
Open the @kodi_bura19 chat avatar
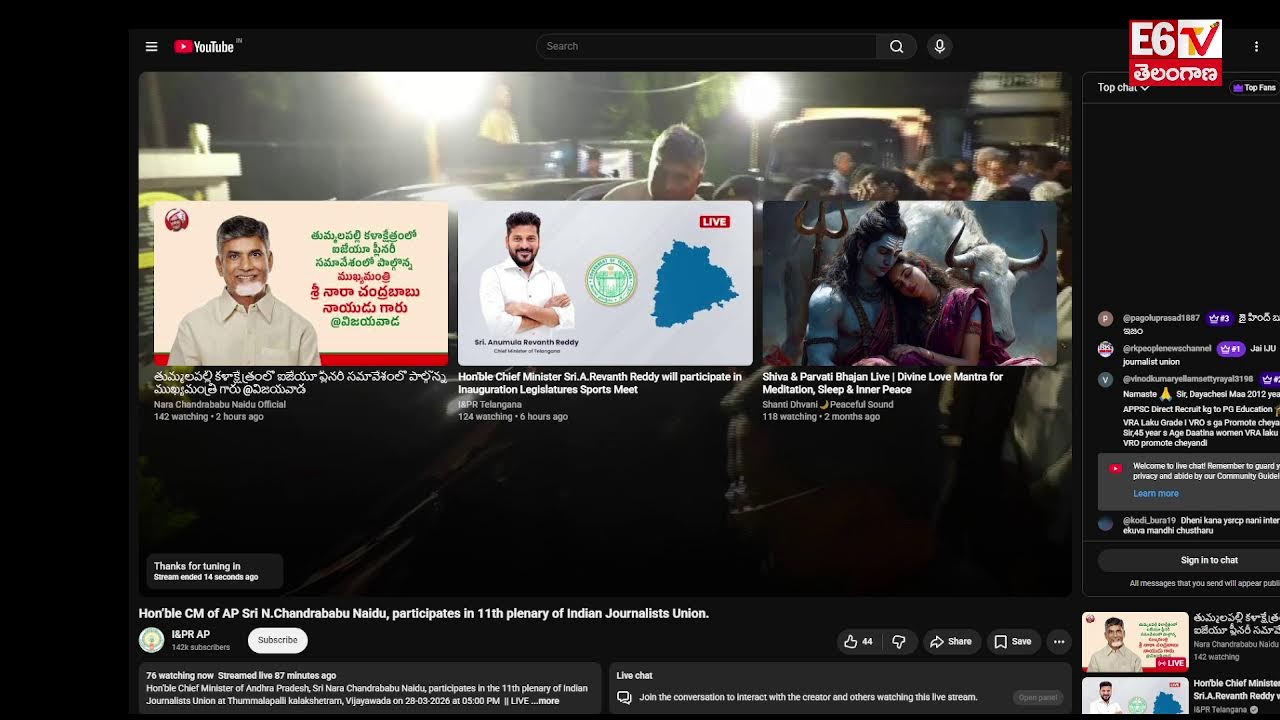point(1105,523)
